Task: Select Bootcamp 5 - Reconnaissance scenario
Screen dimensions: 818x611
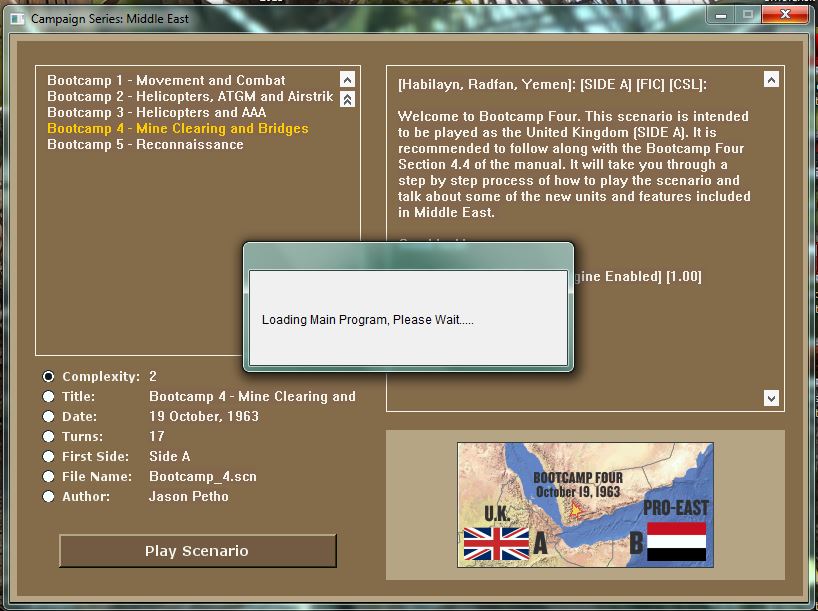Action: pyautogui.click(x=144, y=143)
